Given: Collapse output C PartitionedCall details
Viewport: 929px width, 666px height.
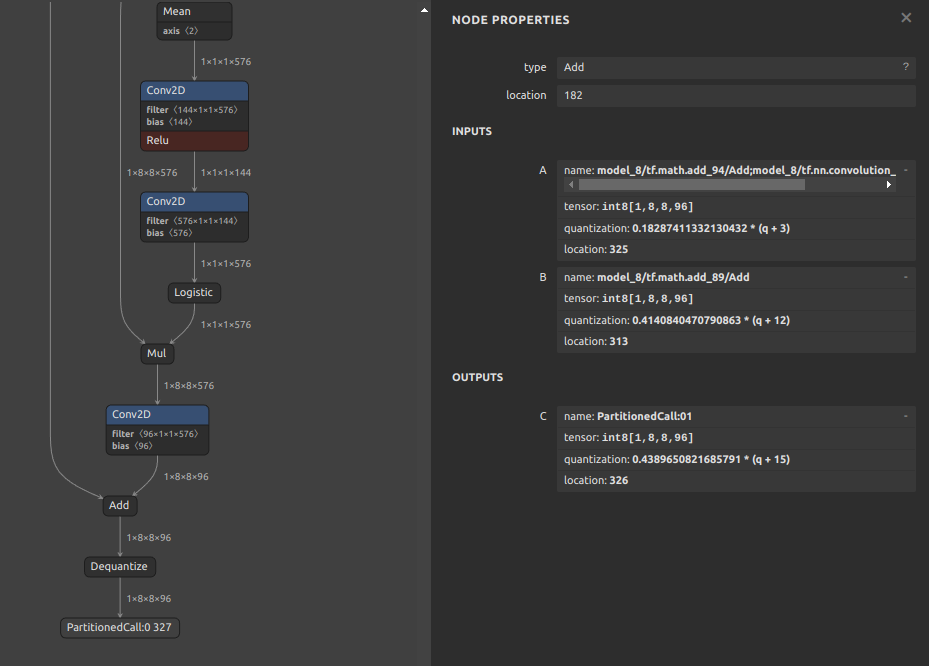Looking at the screenshot, I should [905, 415].
